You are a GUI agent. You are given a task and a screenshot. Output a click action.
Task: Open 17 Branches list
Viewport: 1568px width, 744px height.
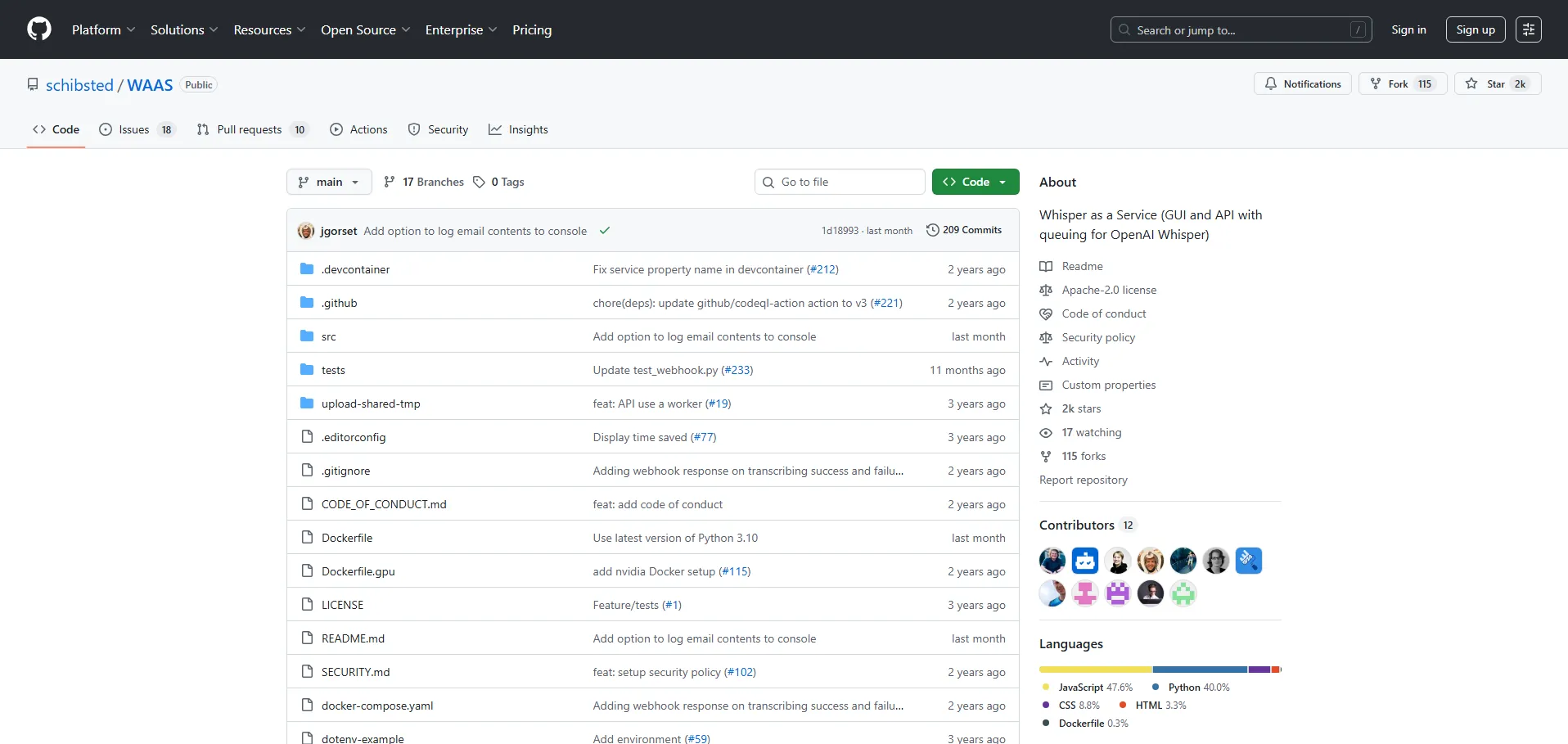point(424,182)
